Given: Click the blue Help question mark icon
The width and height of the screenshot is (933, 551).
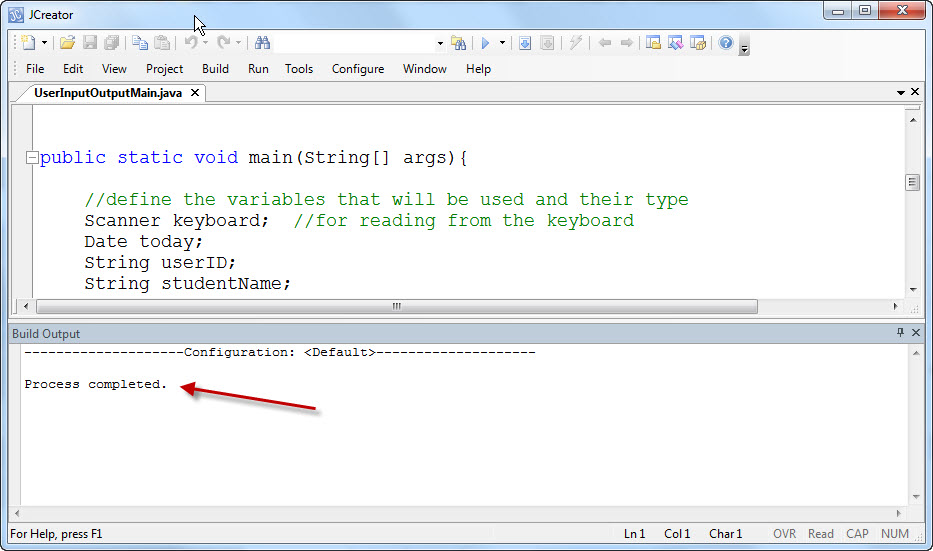Looking at the screenshot, I should point(726,43).
